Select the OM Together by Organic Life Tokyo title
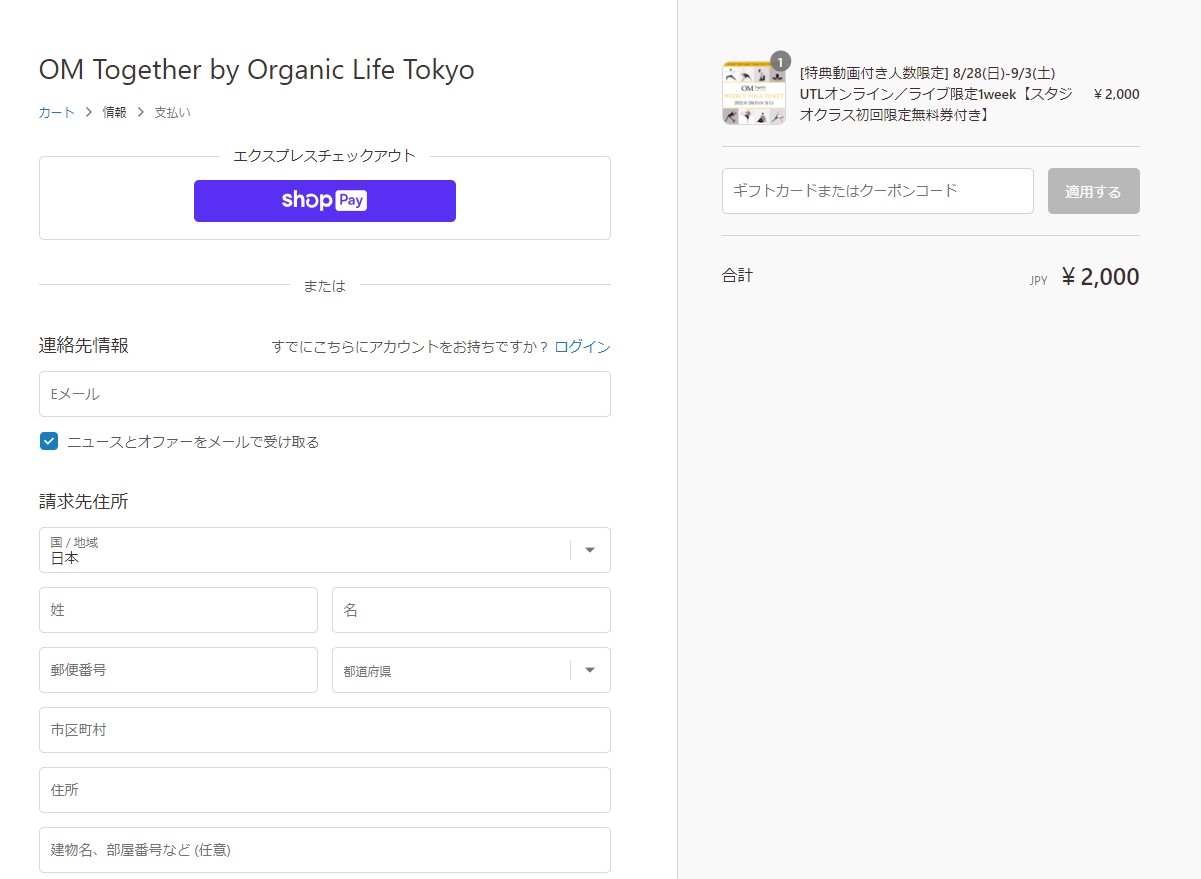The height and width of the screenshot is (879, 1201). tap(256, 70)
